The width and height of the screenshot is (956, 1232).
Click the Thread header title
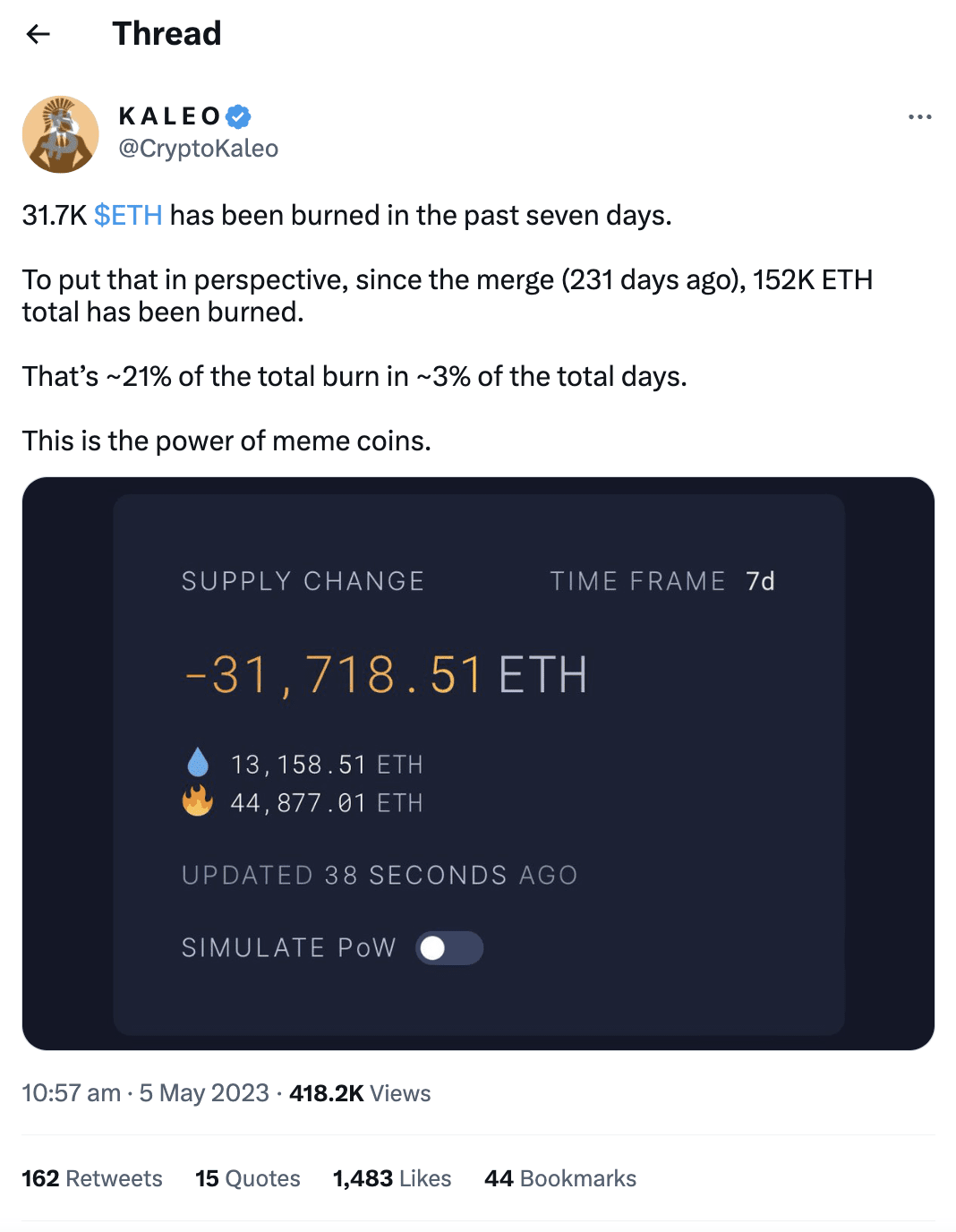166,33
